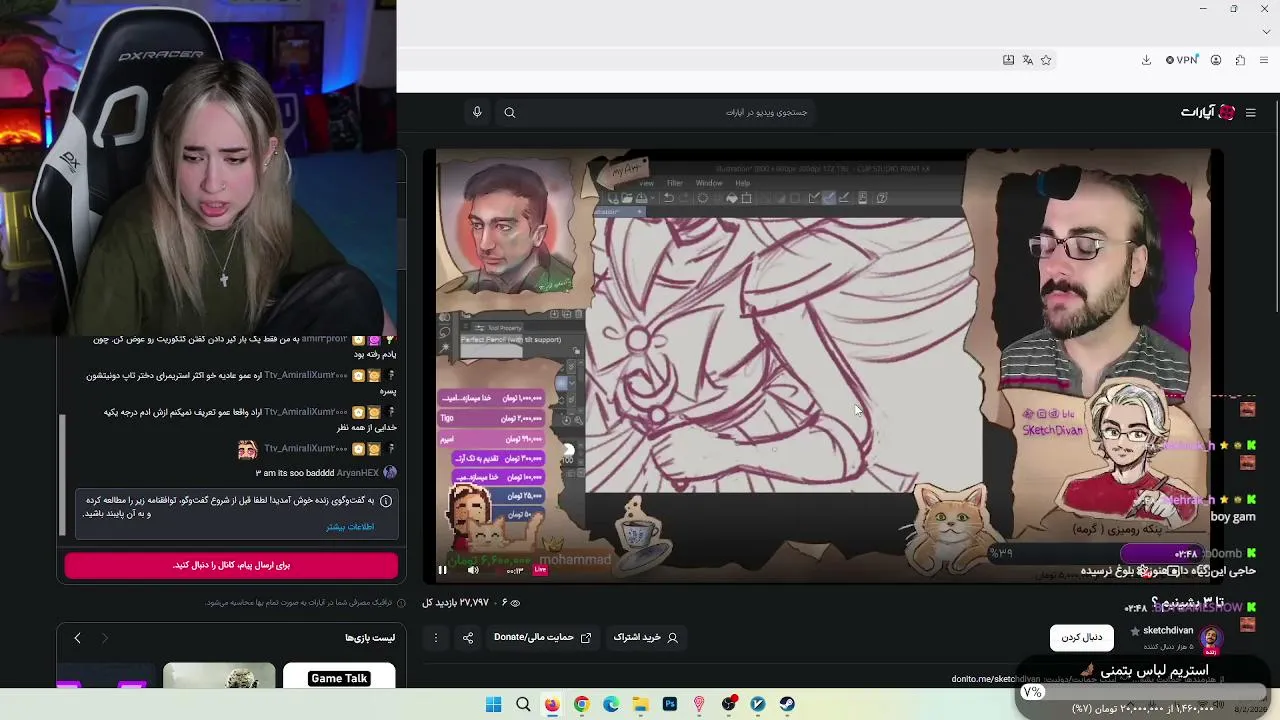Jump to live with the Live badge
Image resolution: width=1280 pixels, height=720 pixels.
click(540, 570)
